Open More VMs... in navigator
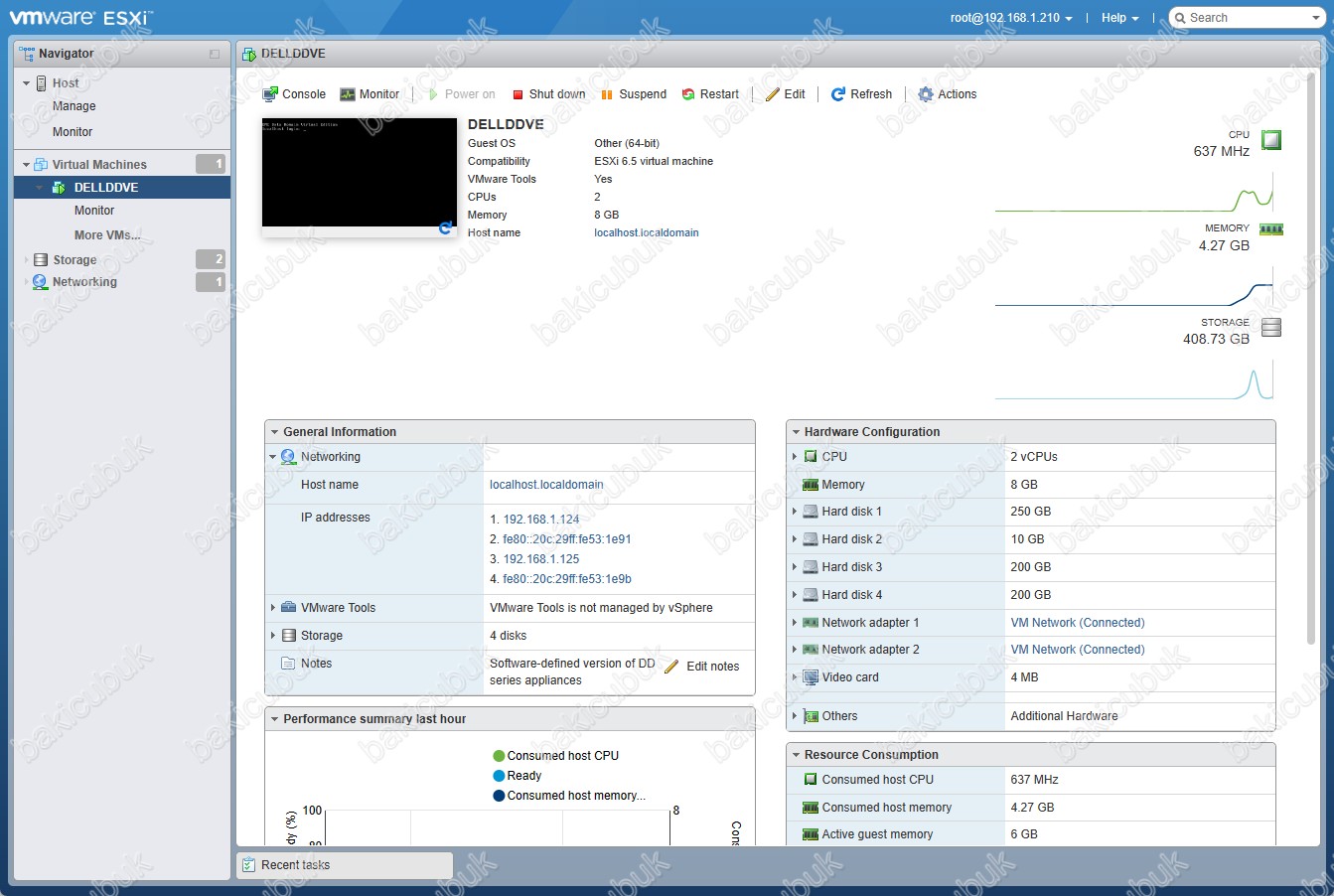Image resolution: width=1334 pixels, height=896 pixels. tap(107, 235)
